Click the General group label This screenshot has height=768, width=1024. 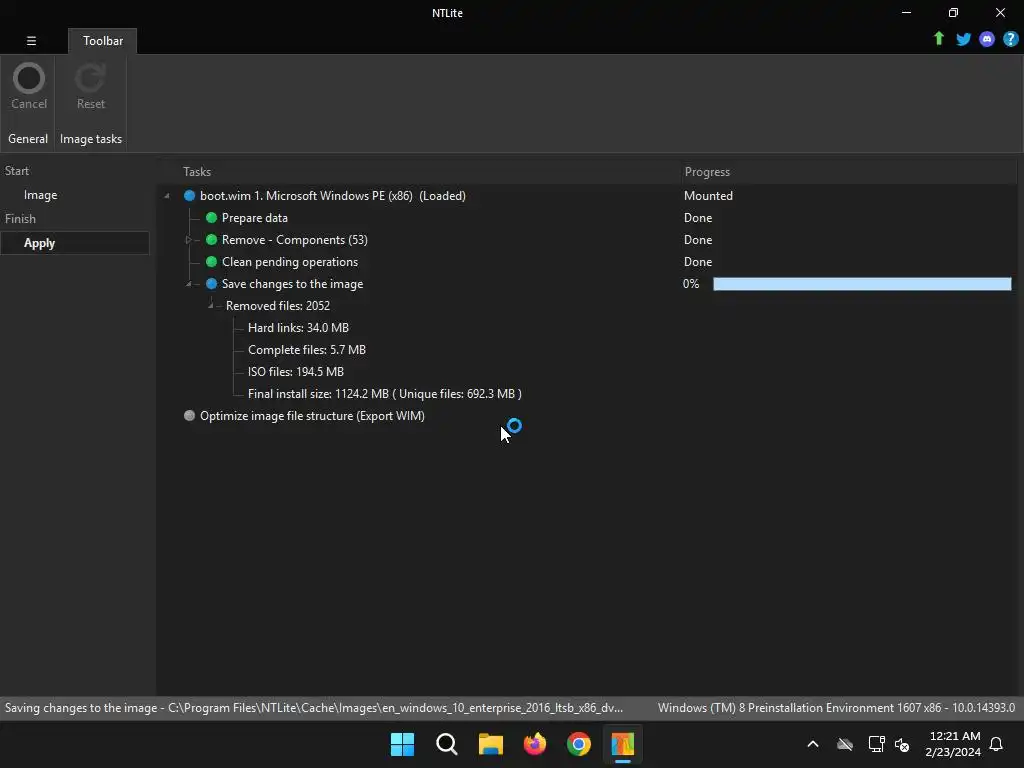[x=27, y=139]
